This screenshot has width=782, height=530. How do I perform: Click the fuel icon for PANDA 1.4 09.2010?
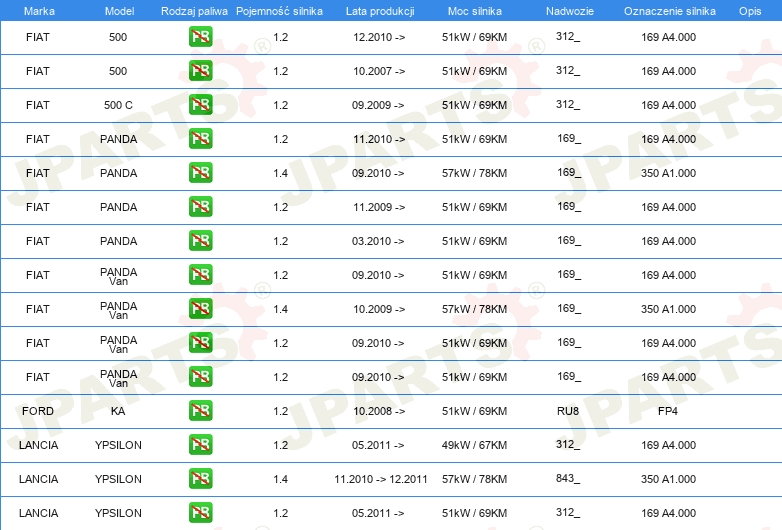pyautogui.click(x=200, y=173)
